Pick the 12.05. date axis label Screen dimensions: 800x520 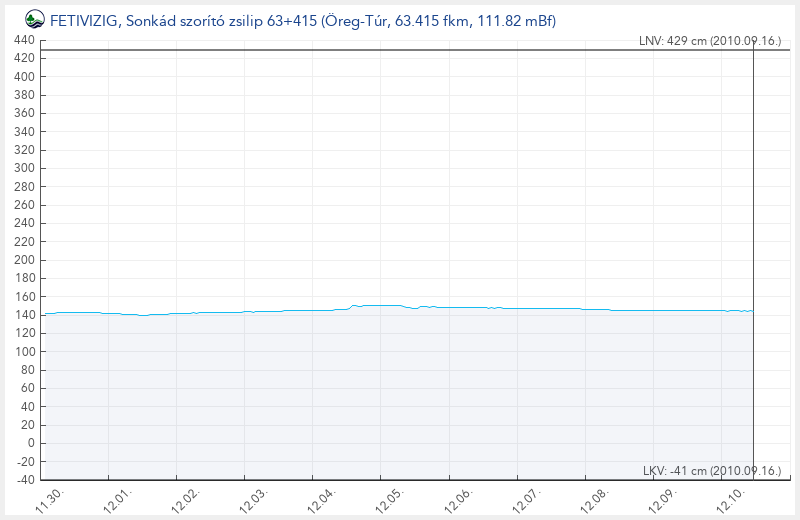[390, 499]
